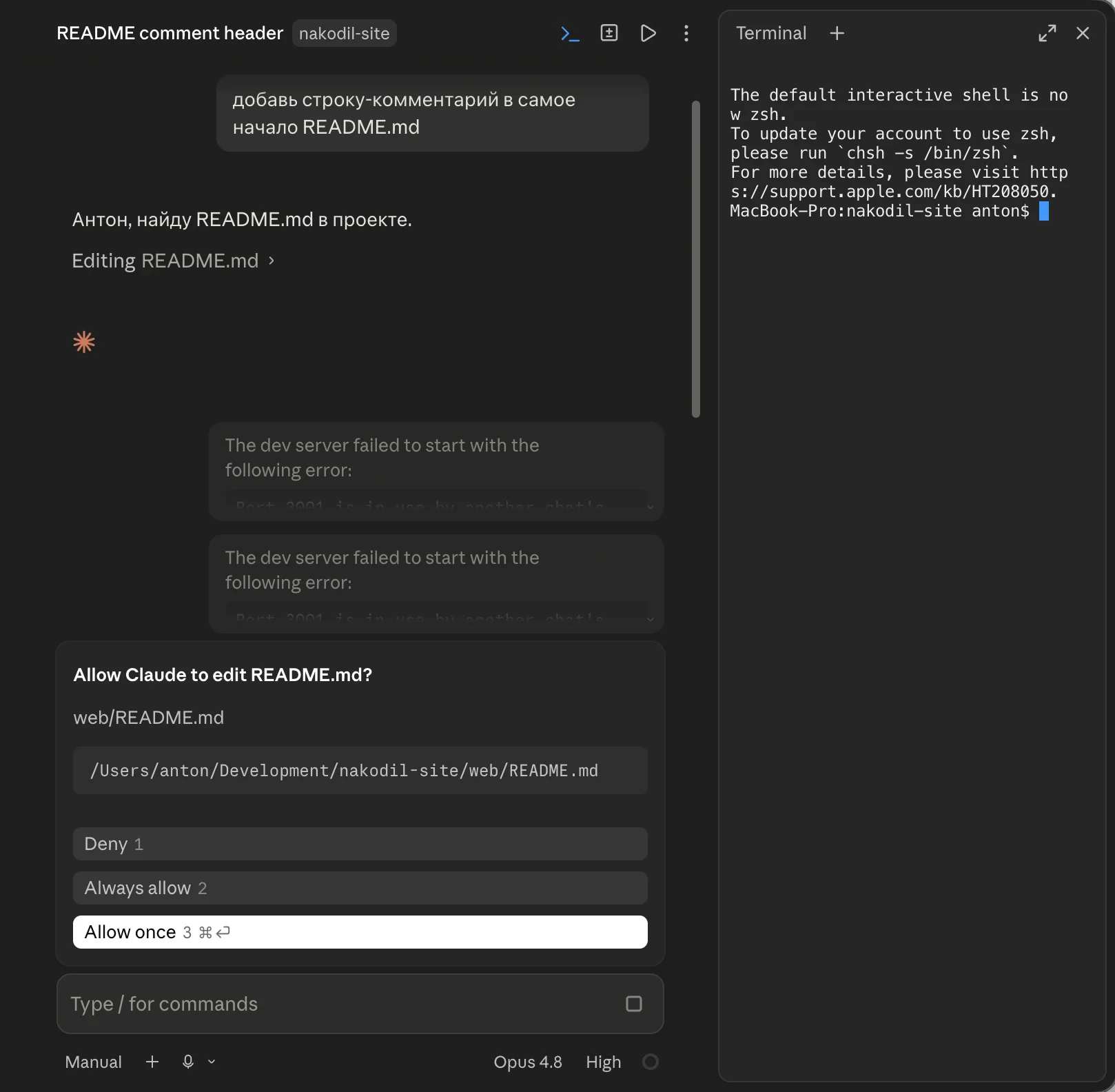The image size is (1115, 1092).
Task: Click 'Allow Claude to edit README.md?' heading
Action: tap(223, 675)
